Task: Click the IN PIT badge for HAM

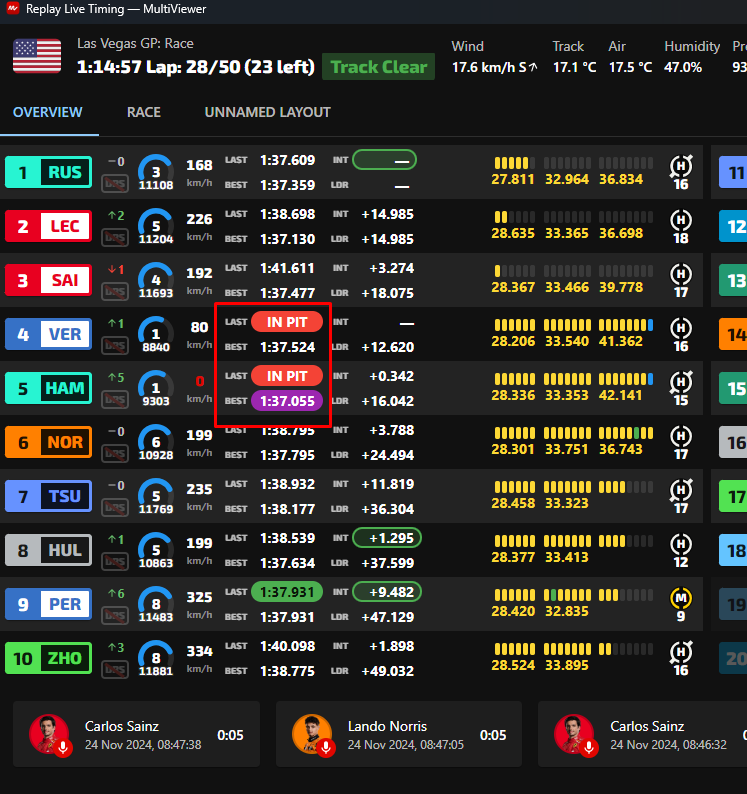Action: click(x=287, y=376)
